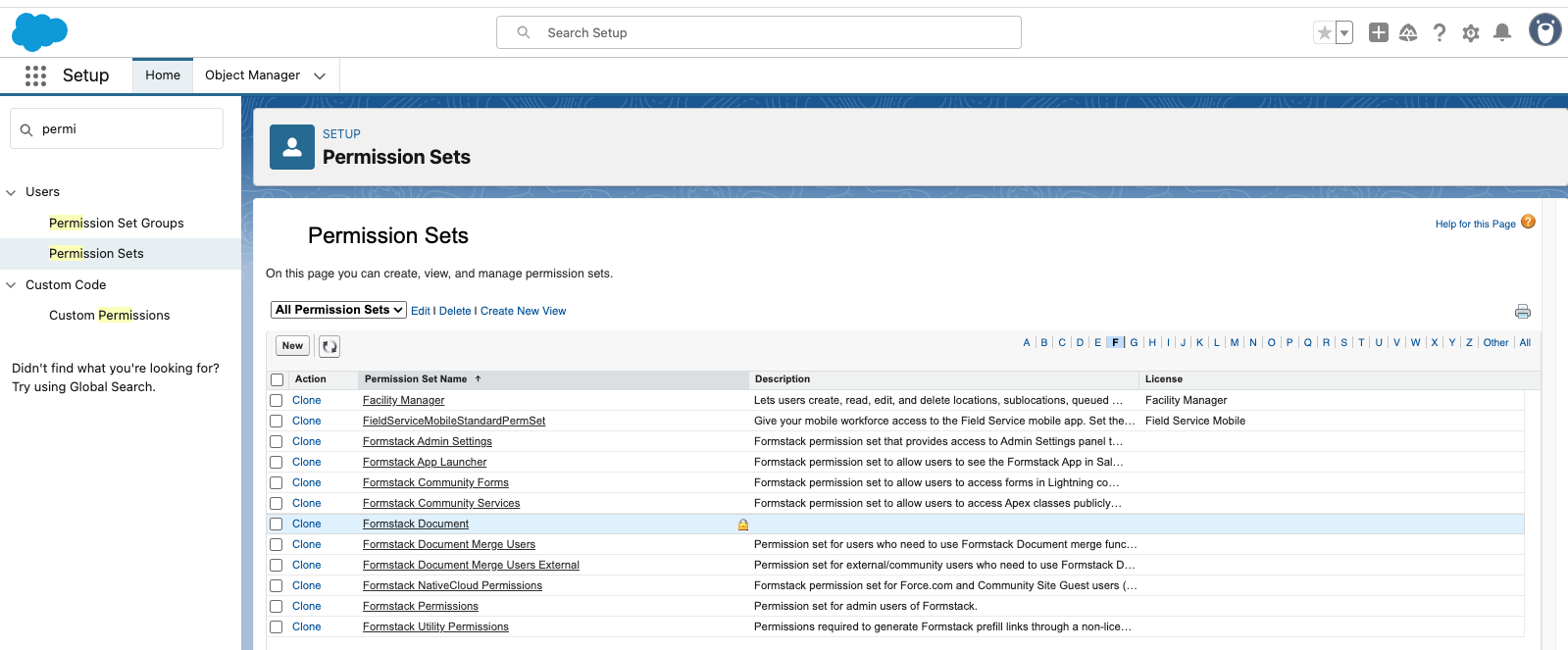Toggle the select-all checkbox in table header

tap(277, 379)
